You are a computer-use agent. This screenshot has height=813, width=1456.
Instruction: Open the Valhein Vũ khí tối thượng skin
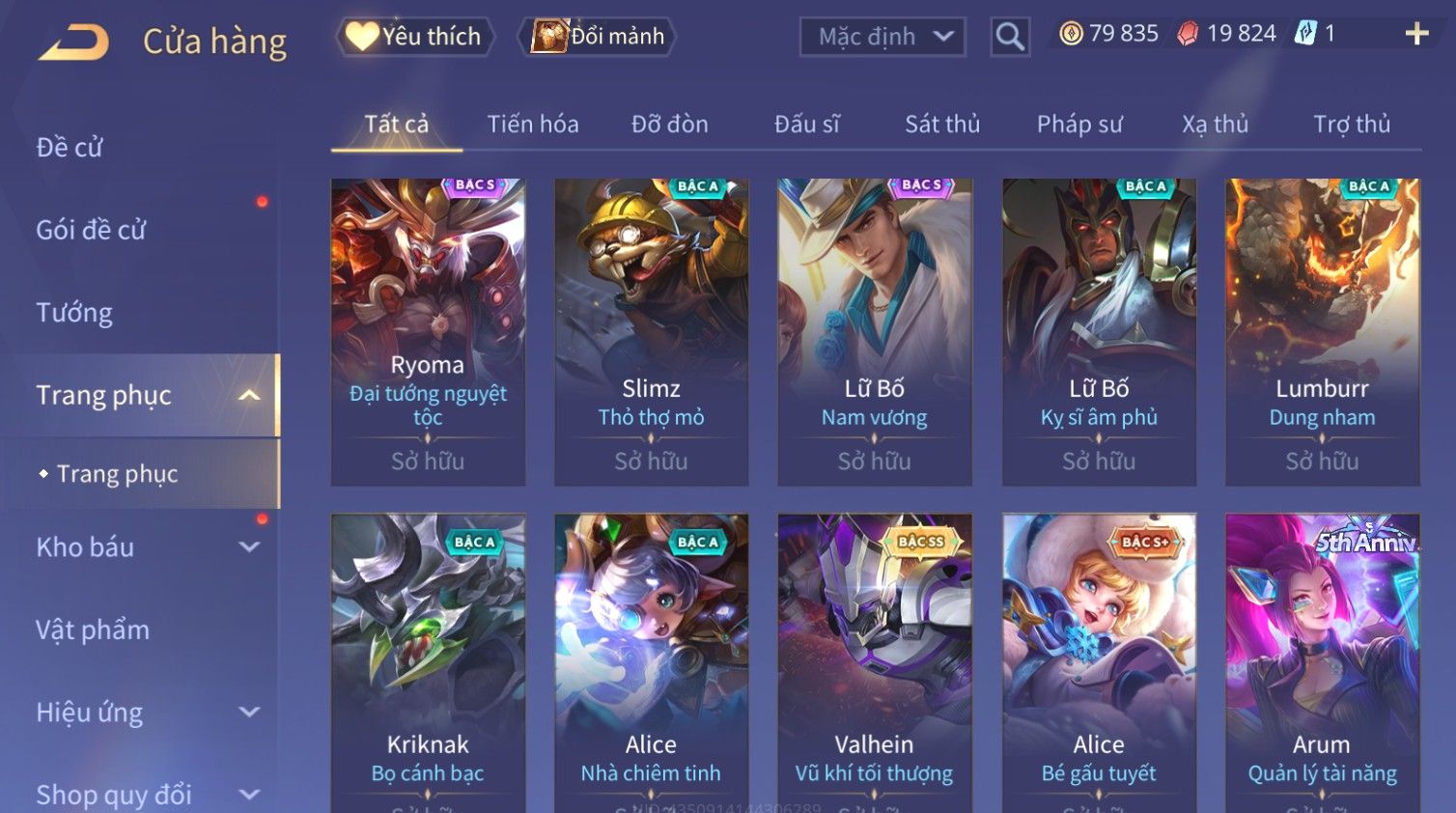(x=875, y=663)
